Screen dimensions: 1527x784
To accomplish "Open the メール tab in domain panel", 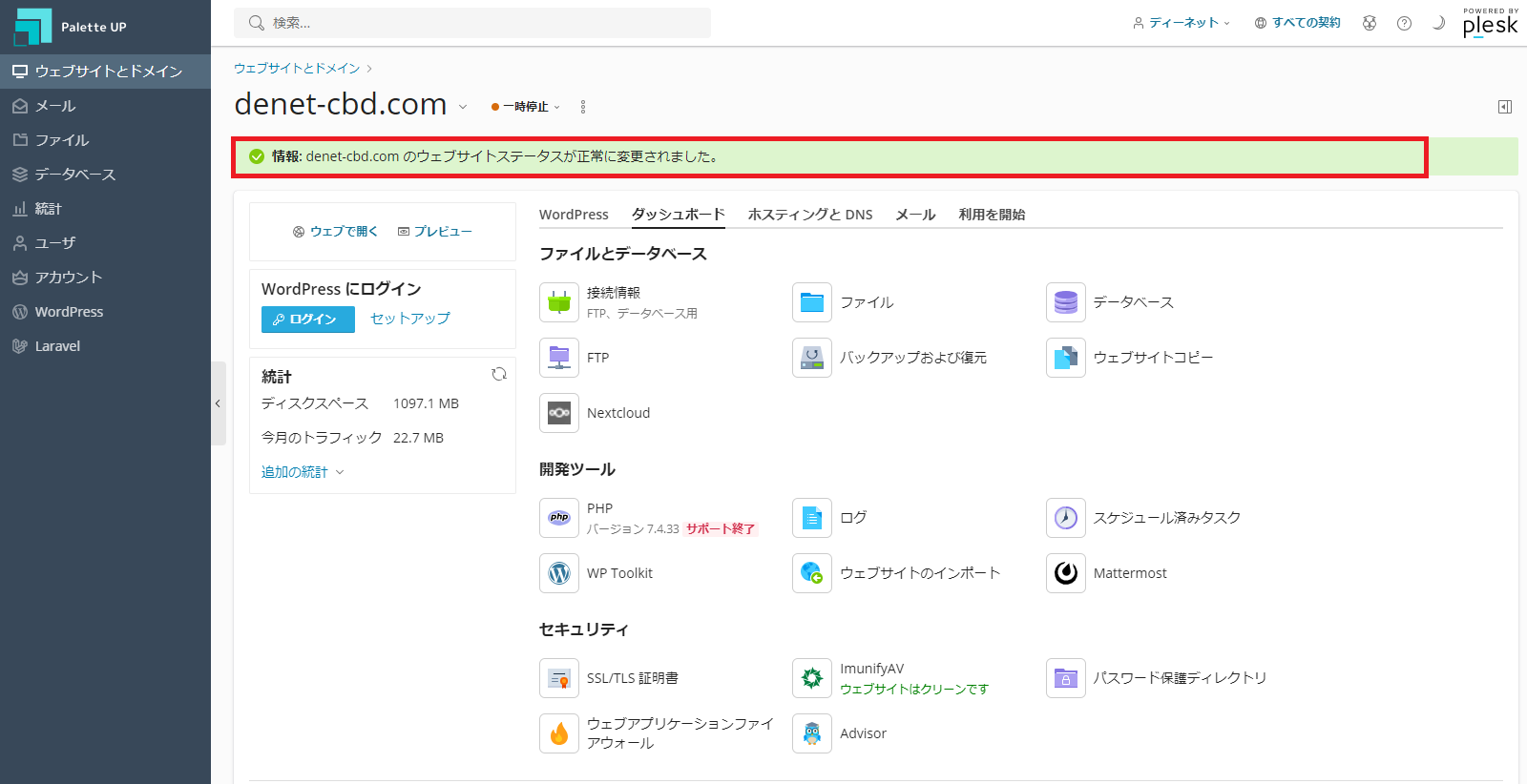I will [915, 215].
